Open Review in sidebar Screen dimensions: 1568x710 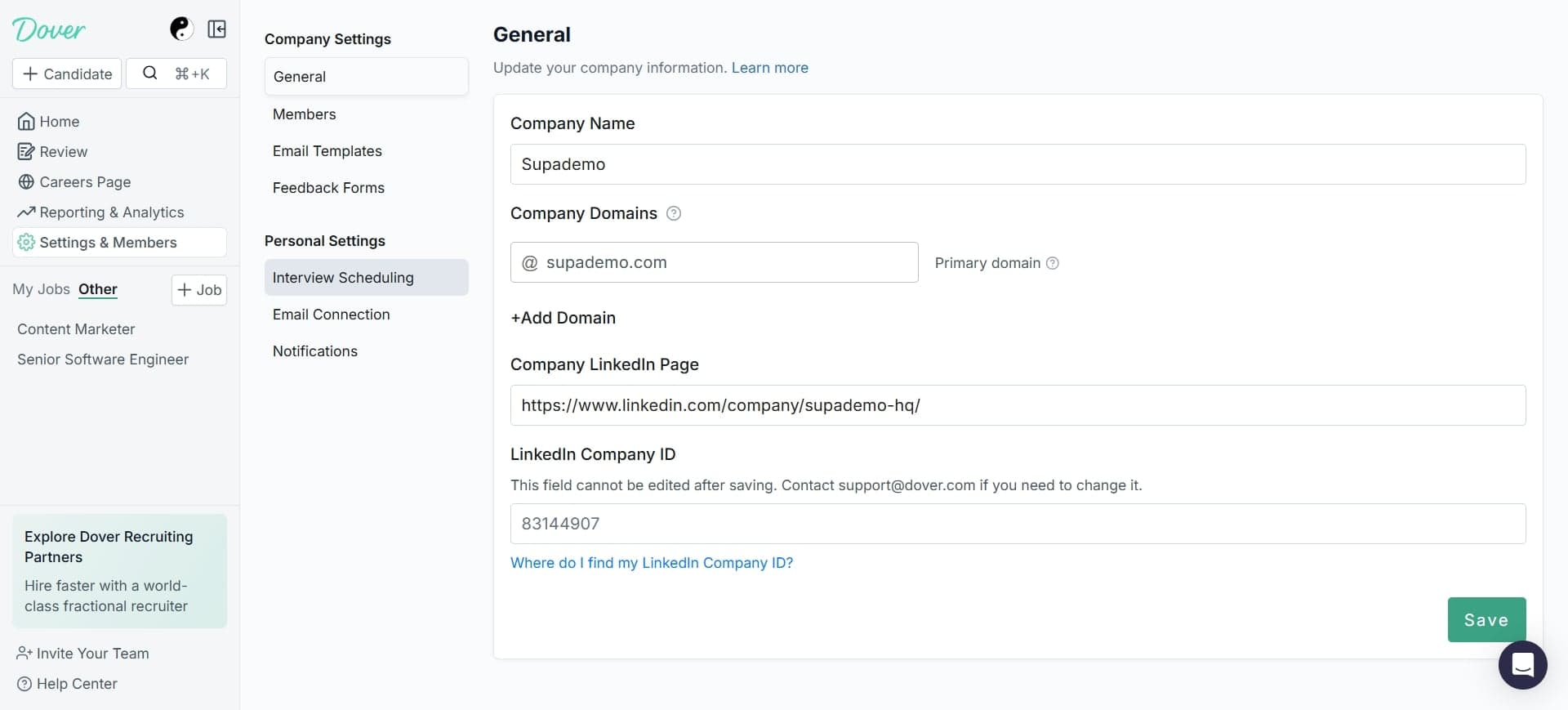(119, 152)
